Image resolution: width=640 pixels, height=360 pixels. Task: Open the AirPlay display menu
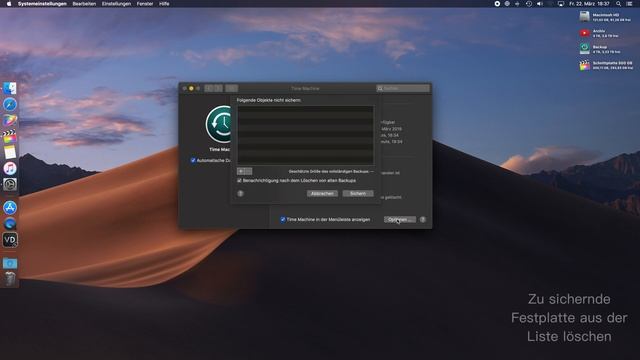pyautogui.click(x=561, y=4)
